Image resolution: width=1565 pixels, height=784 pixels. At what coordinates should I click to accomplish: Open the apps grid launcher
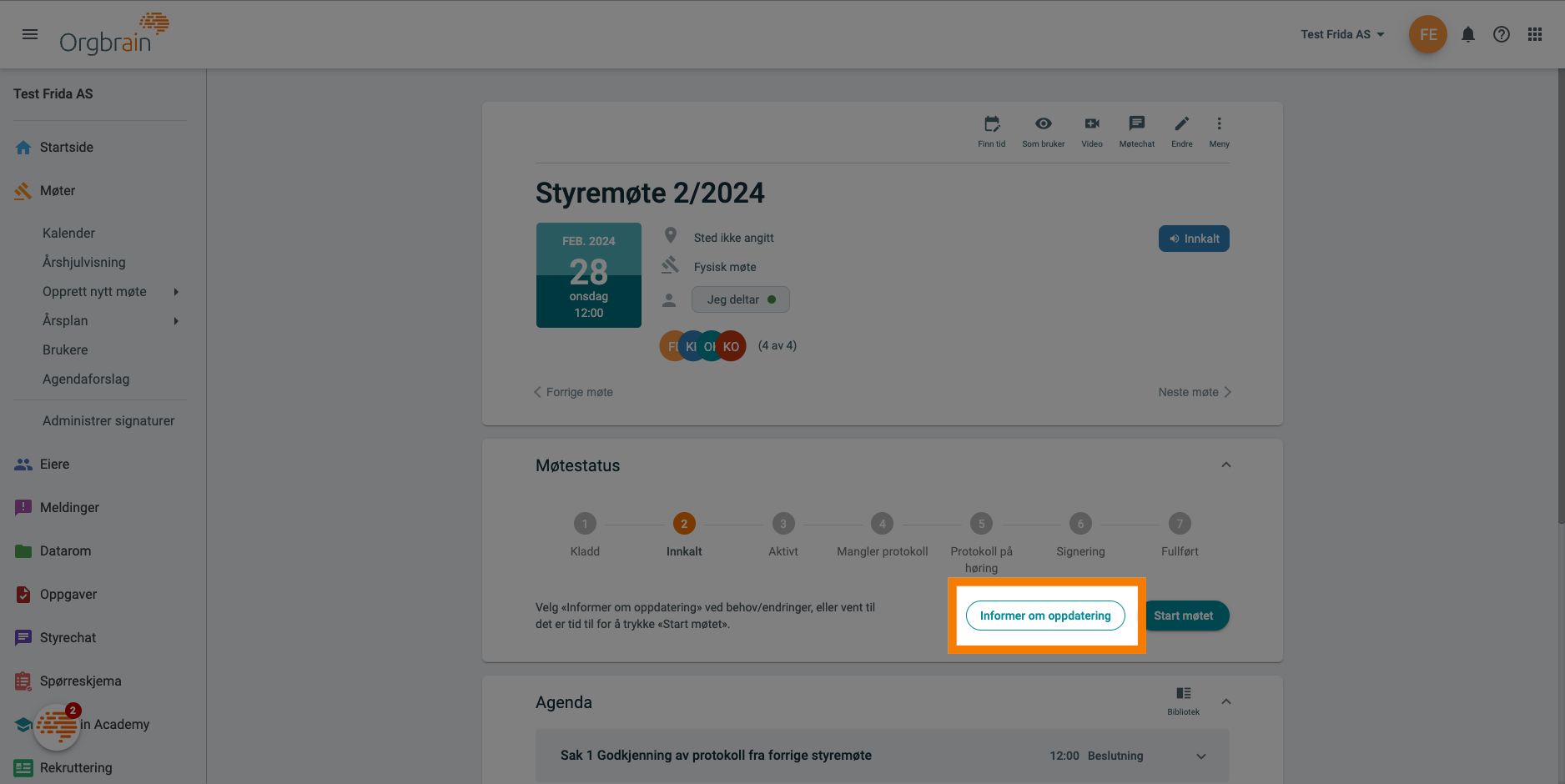pos(1535,34)
